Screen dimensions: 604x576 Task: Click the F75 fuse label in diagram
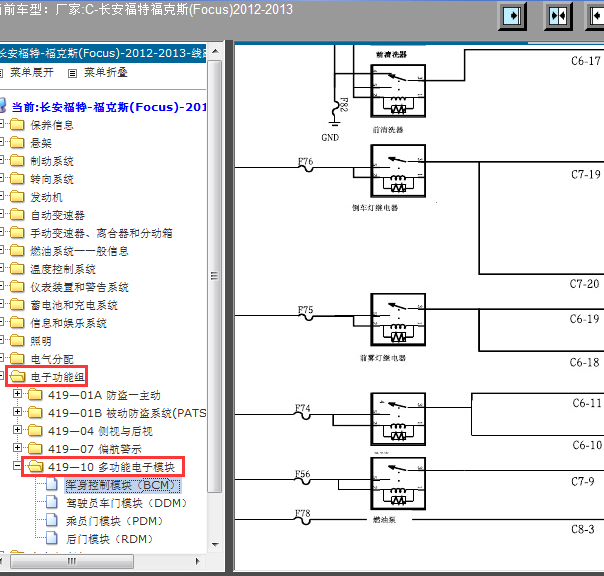pyautogui.click(x=305, y=310)
